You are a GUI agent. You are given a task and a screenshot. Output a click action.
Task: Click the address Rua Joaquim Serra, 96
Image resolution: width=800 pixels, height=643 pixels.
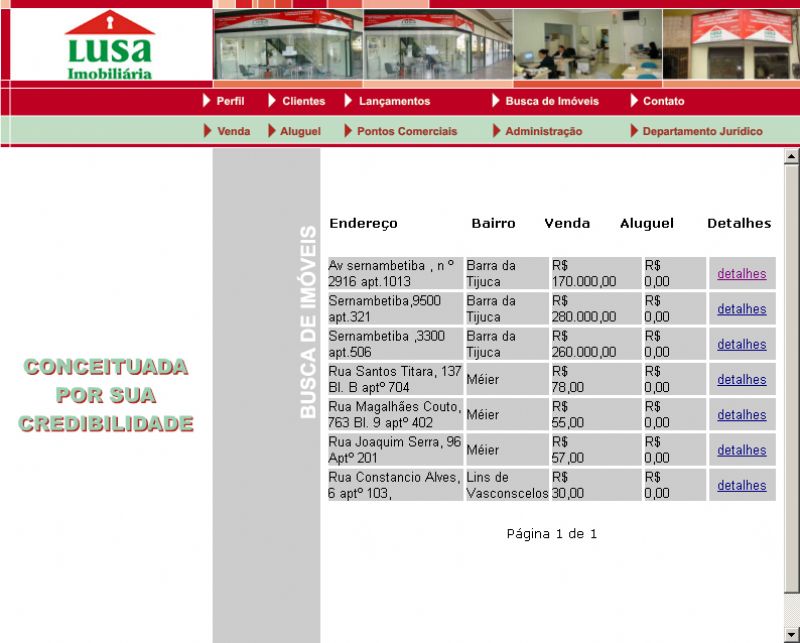pyautogui.click(x=395, y=450)
